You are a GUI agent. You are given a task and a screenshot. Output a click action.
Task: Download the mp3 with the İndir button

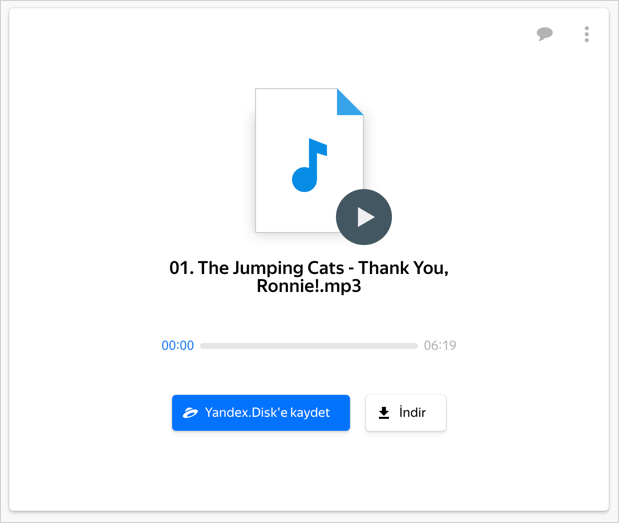406,413
